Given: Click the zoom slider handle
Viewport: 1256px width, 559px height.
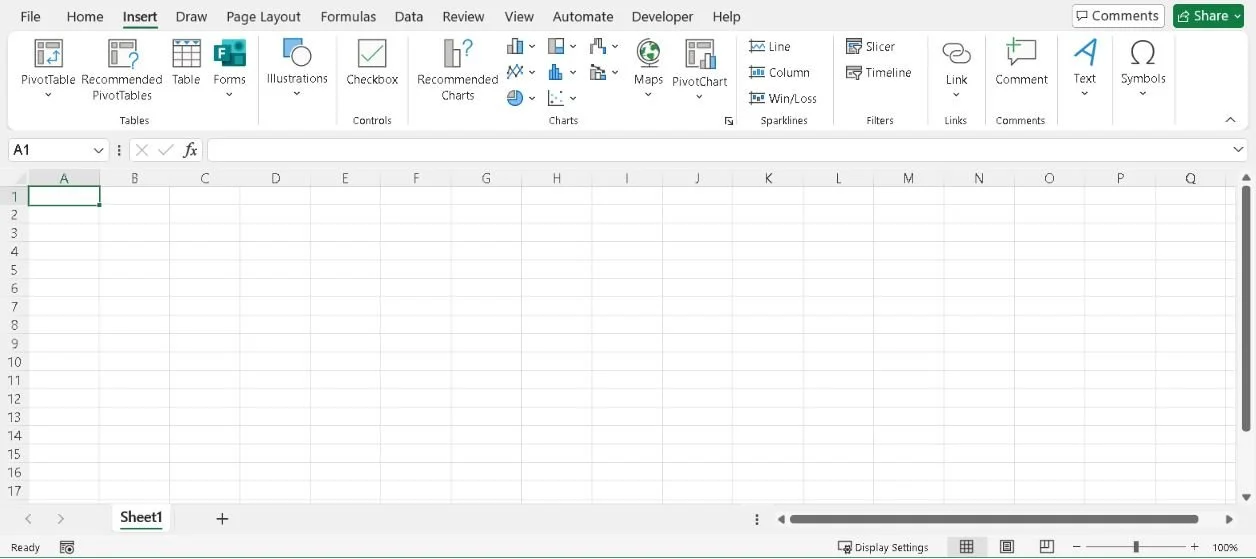Looking at the screenshot, I should point(1135,547).
